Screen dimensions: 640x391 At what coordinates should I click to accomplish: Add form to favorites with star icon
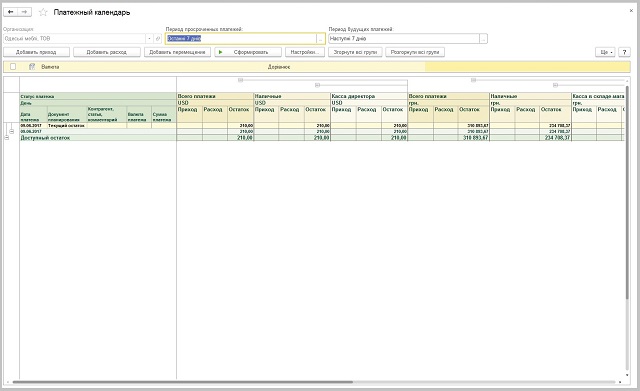[43, 12]
